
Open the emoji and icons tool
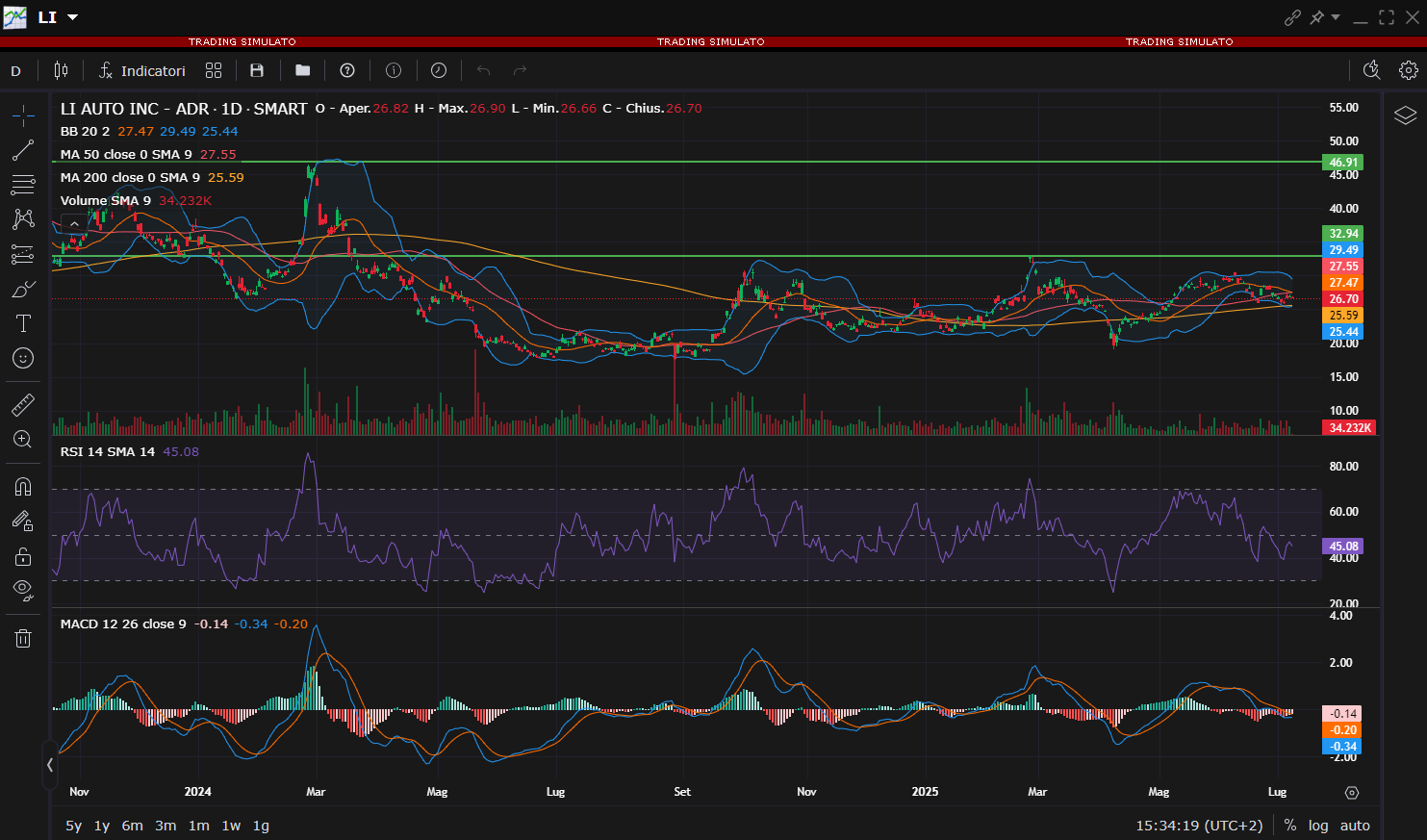tap(23, 358)
